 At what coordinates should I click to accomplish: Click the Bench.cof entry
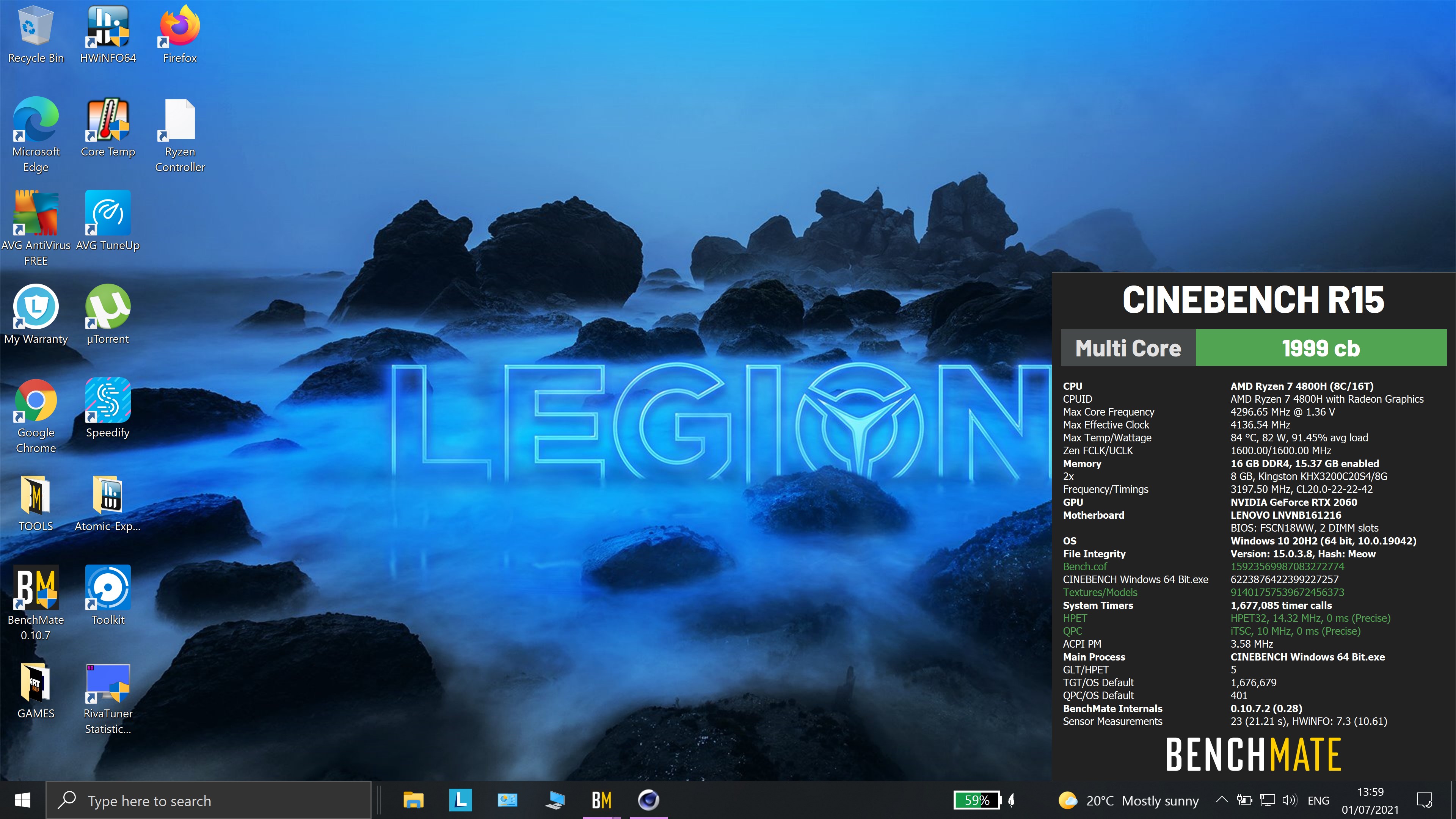(1085, 566)
